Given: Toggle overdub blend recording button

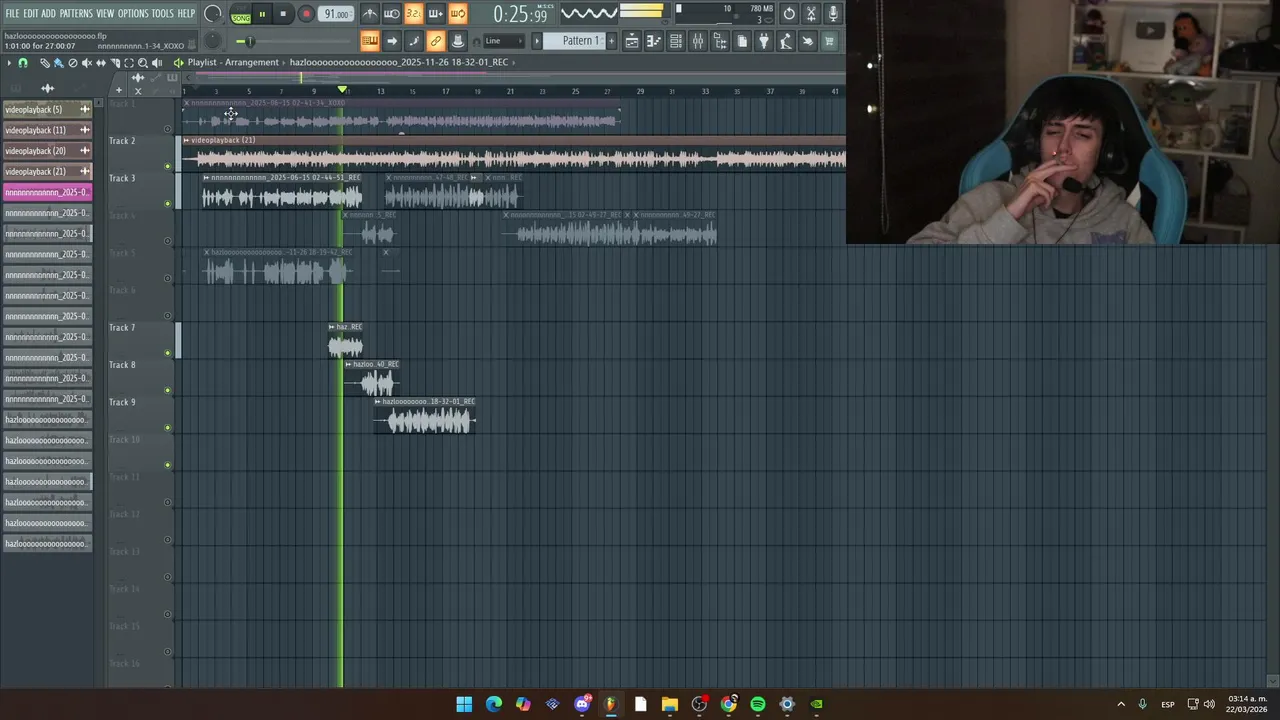Looking at the screenshot, I should [436, 14].
